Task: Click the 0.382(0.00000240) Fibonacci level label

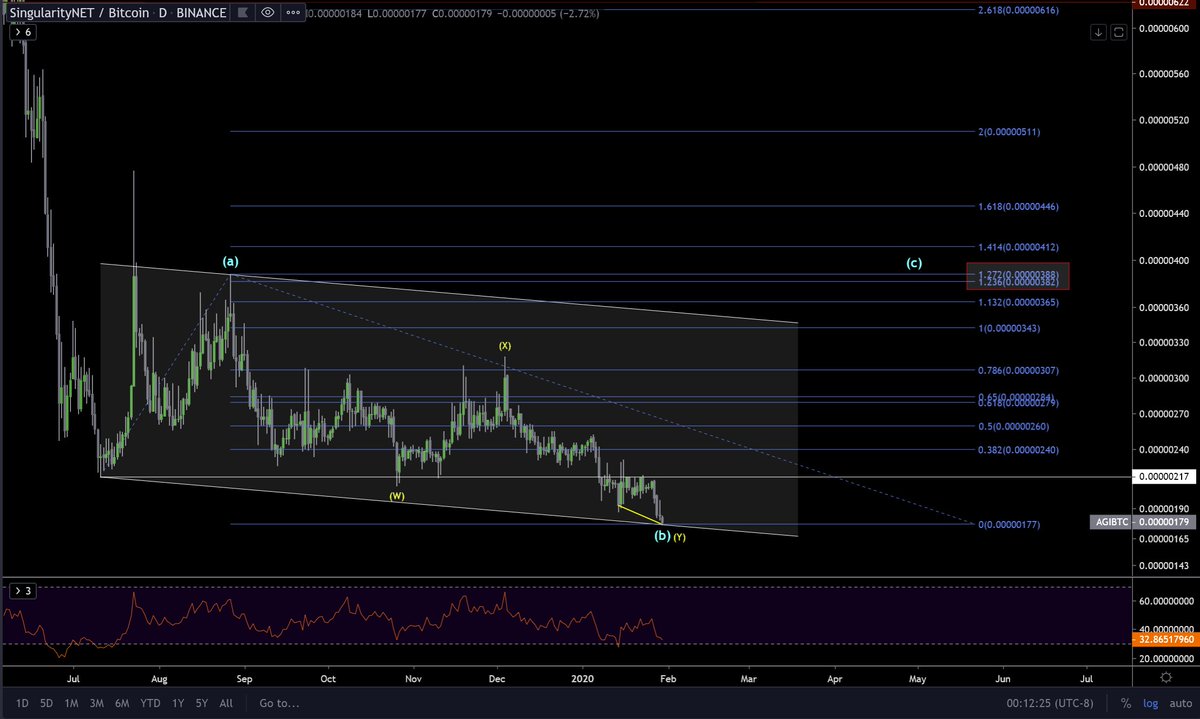Action: tap(1018, 450)
